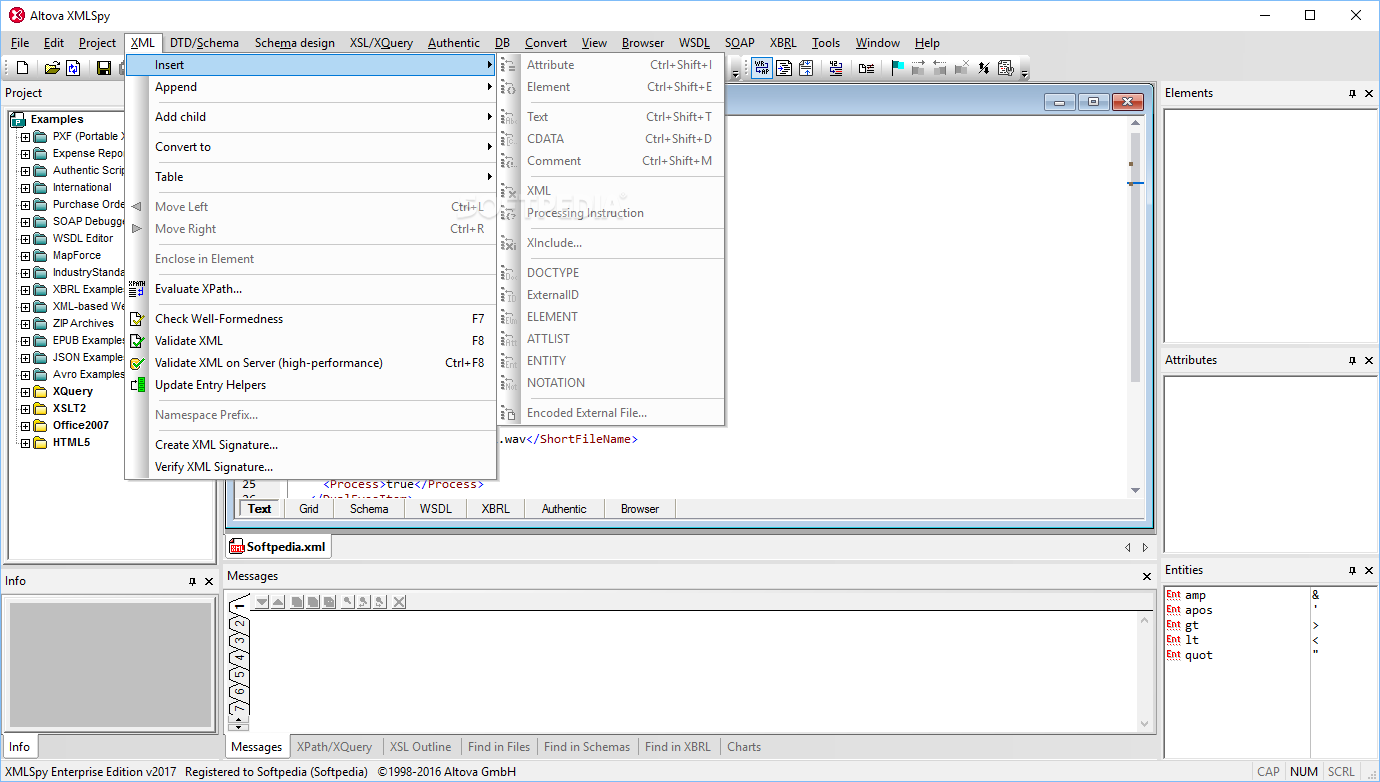Switch to the Grid view tab
This screenshot has width=1380, height=782.
309,509
